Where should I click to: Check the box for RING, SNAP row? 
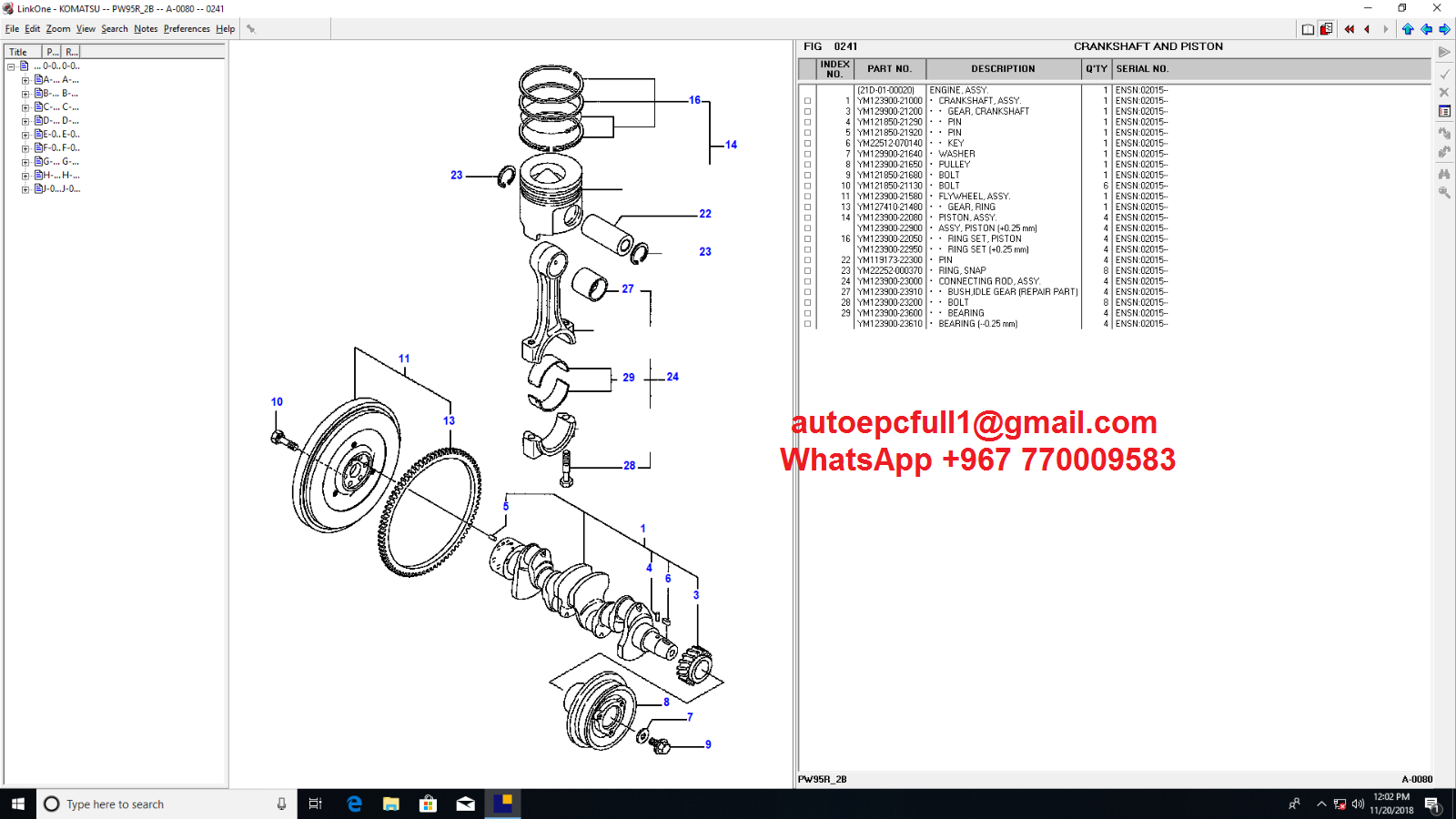pos(807,270)
